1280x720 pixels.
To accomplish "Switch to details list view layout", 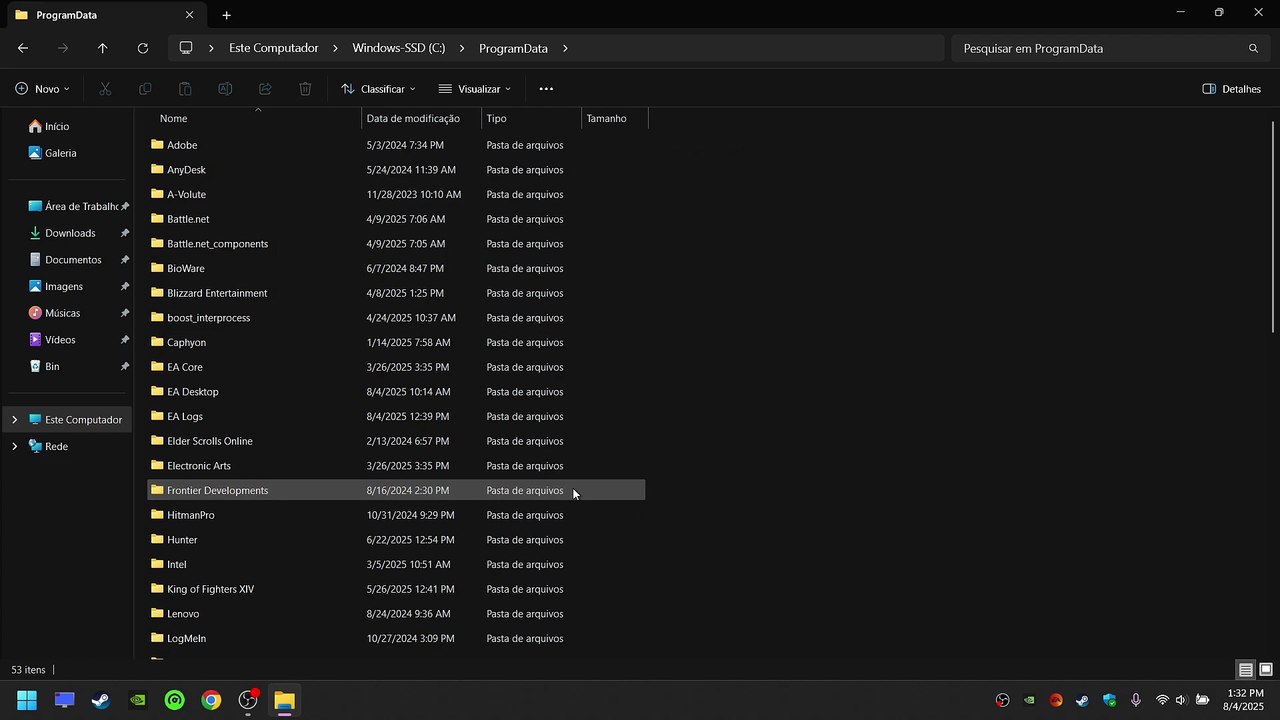I will [x=1246, y=670].
